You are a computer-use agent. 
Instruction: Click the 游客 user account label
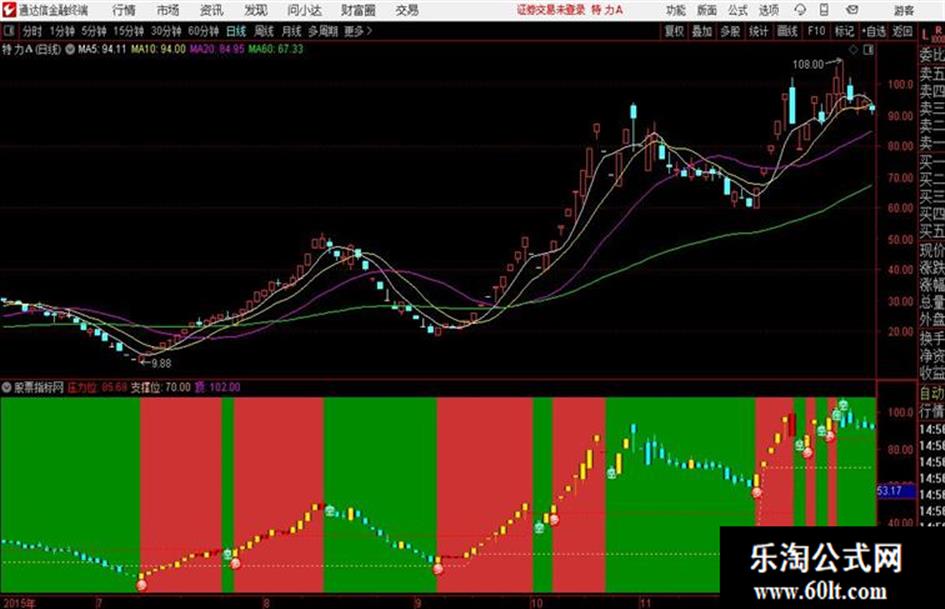pos(903,10)
